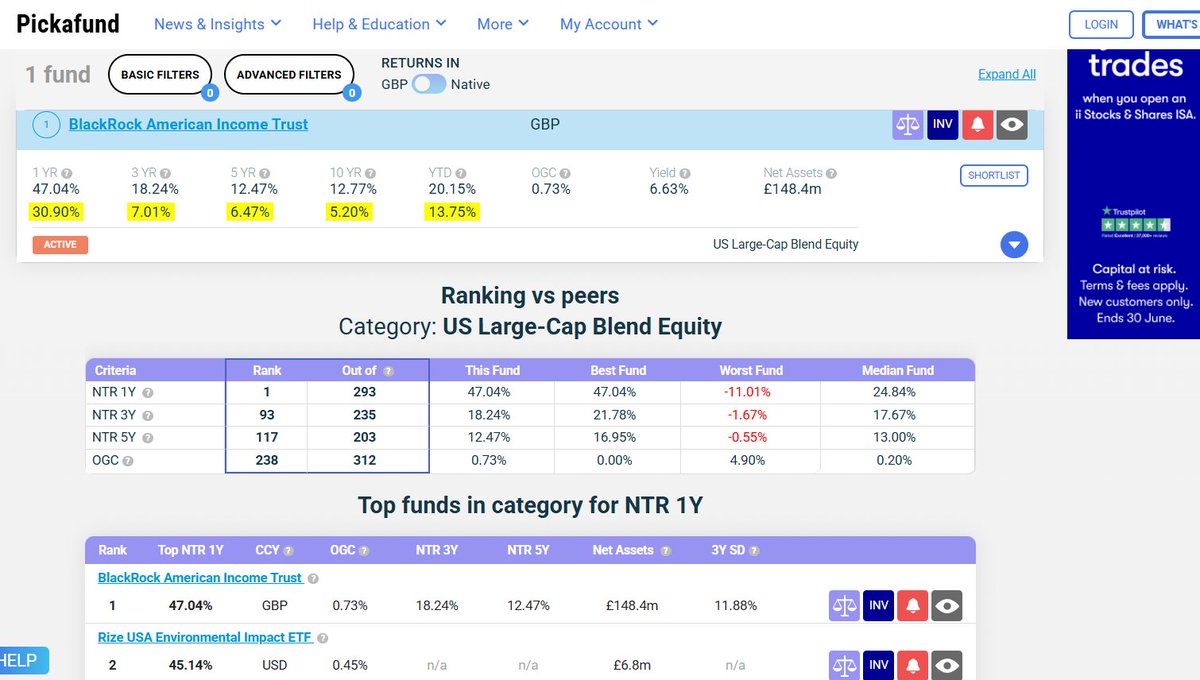
Task: Click Rank column header in ranking table
Action: pyautogui.click(x=267, y=370)
